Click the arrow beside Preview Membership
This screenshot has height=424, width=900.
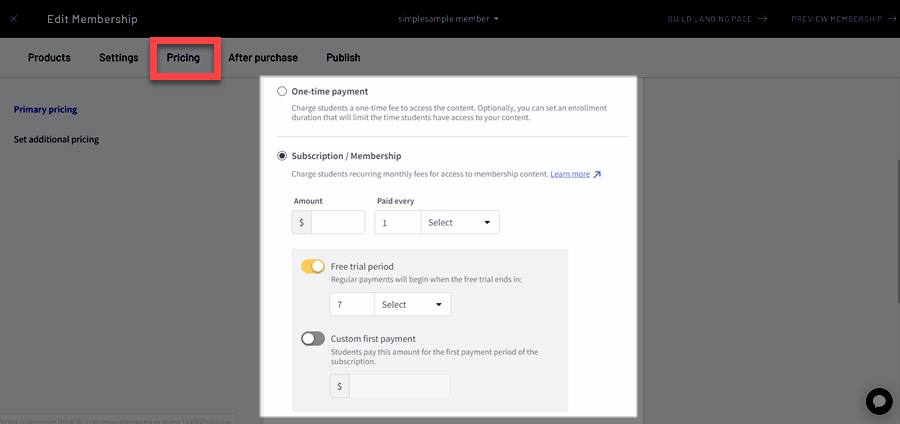tap(890, 19)
